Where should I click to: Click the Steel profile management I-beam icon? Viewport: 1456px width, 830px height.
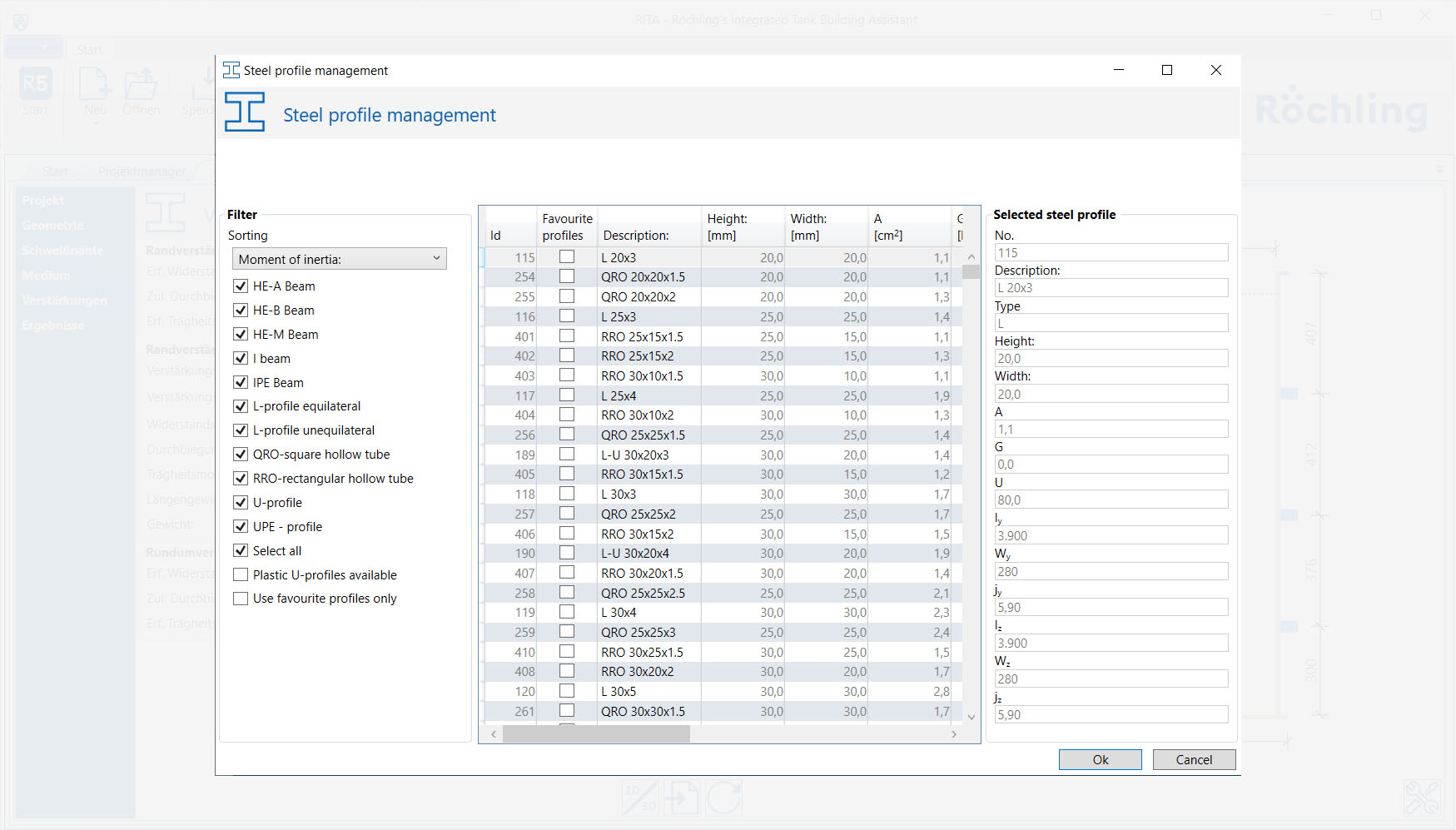pos(244,112)
